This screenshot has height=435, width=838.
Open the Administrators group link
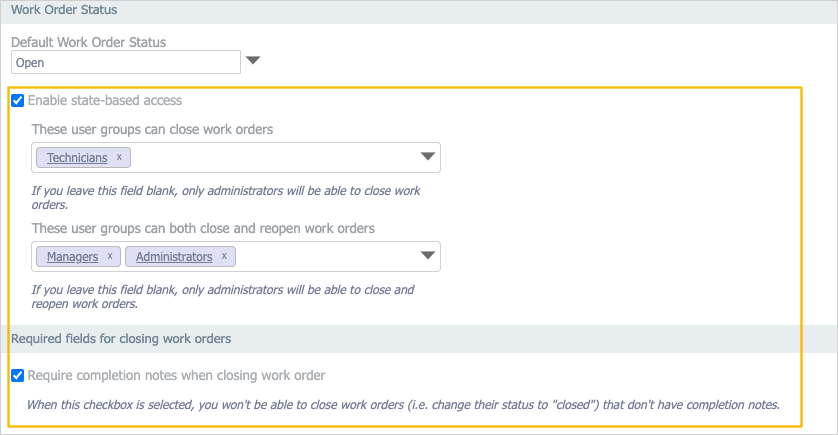pos(174,256)
